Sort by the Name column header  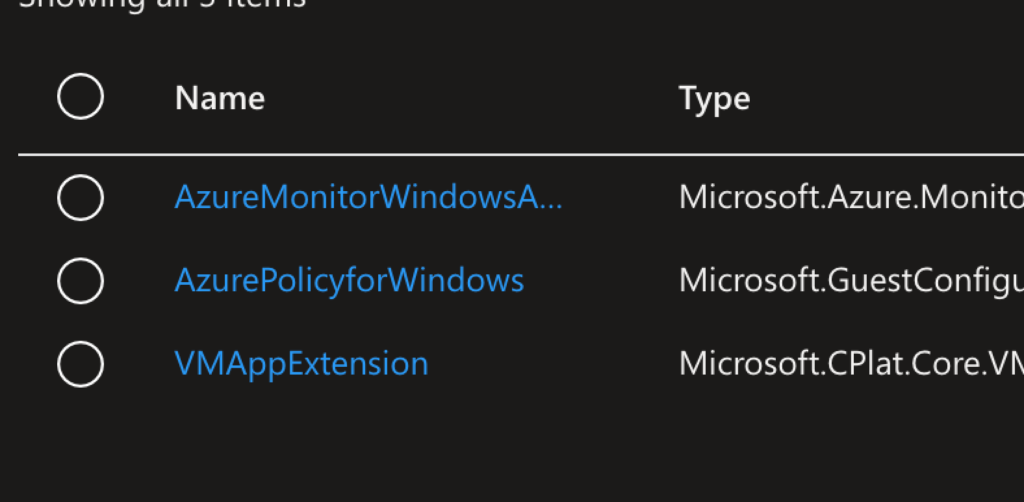[220, 98]
